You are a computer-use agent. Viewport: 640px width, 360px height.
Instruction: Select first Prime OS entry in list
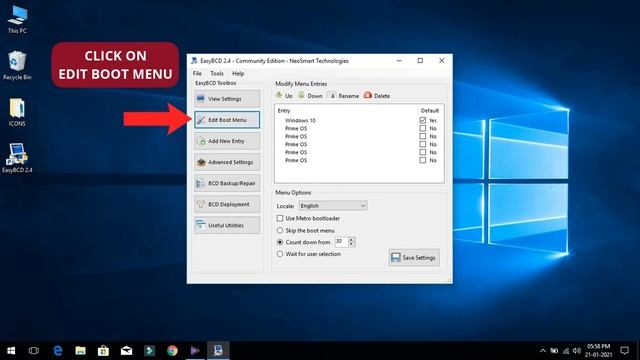coord(296,128)
